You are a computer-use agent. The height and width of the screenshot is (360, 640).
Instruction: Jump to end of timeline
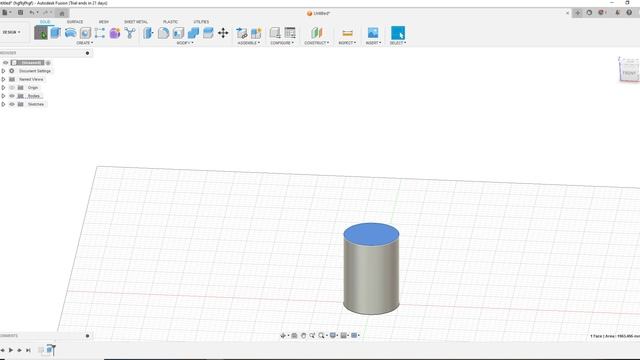pyautogui.click(x=28, y=350)
